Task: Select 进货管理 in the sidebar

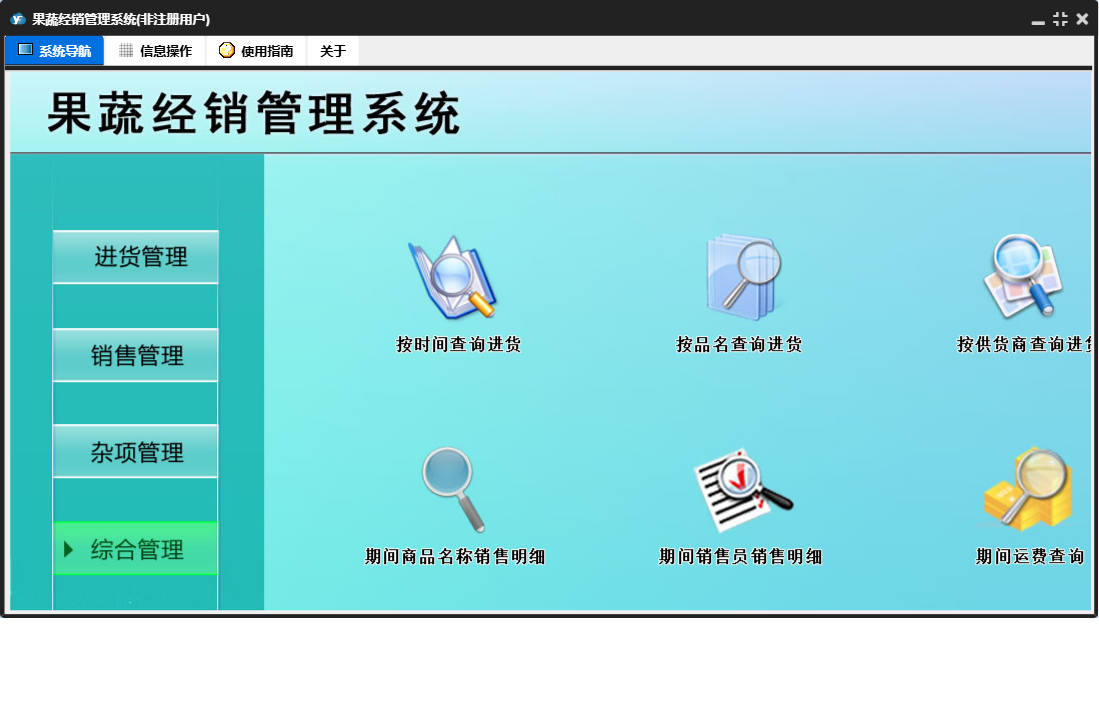Action: pos(136,256)
